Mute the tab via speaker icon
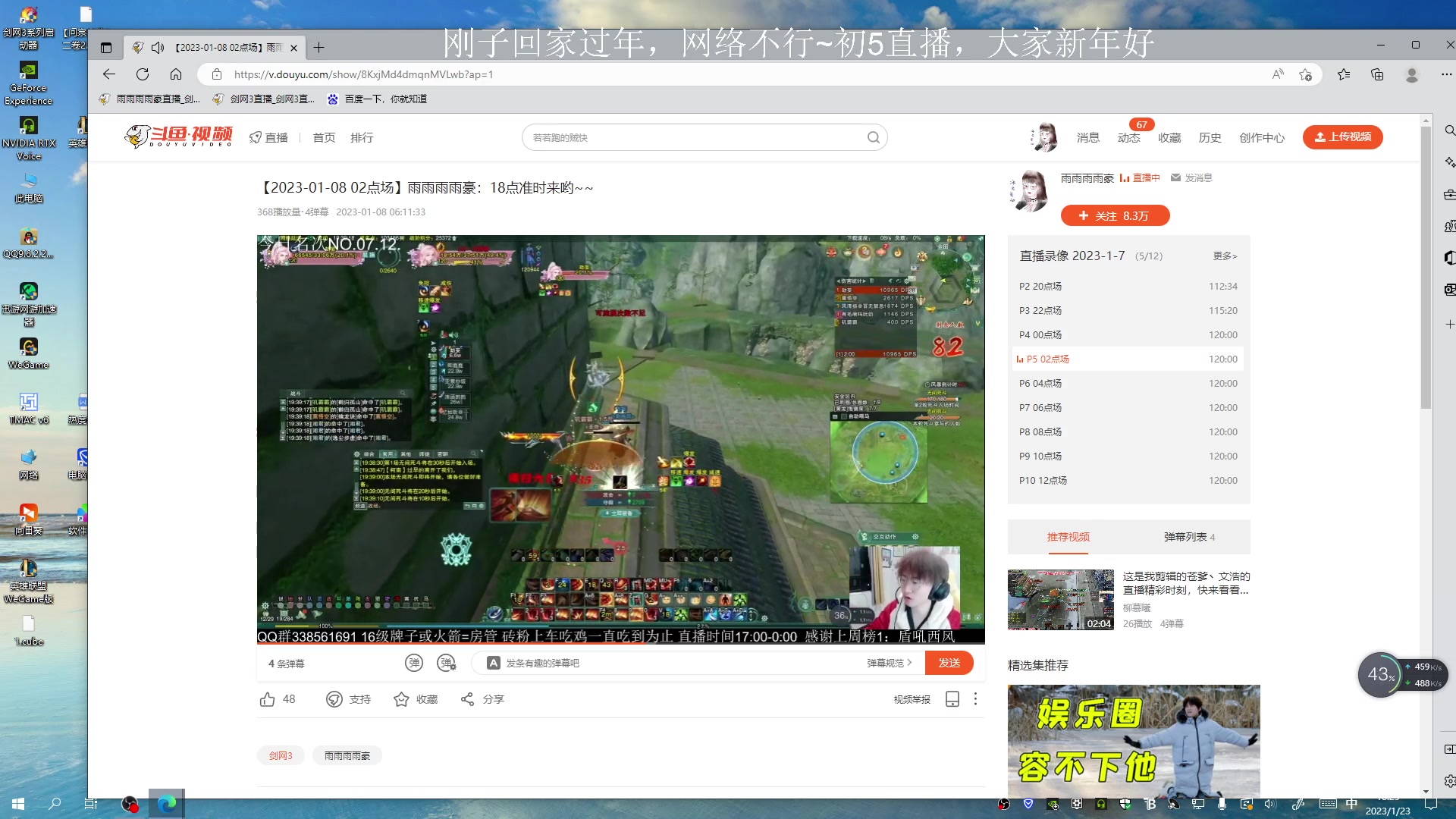1456x819 pixels. tap(158, 48)
